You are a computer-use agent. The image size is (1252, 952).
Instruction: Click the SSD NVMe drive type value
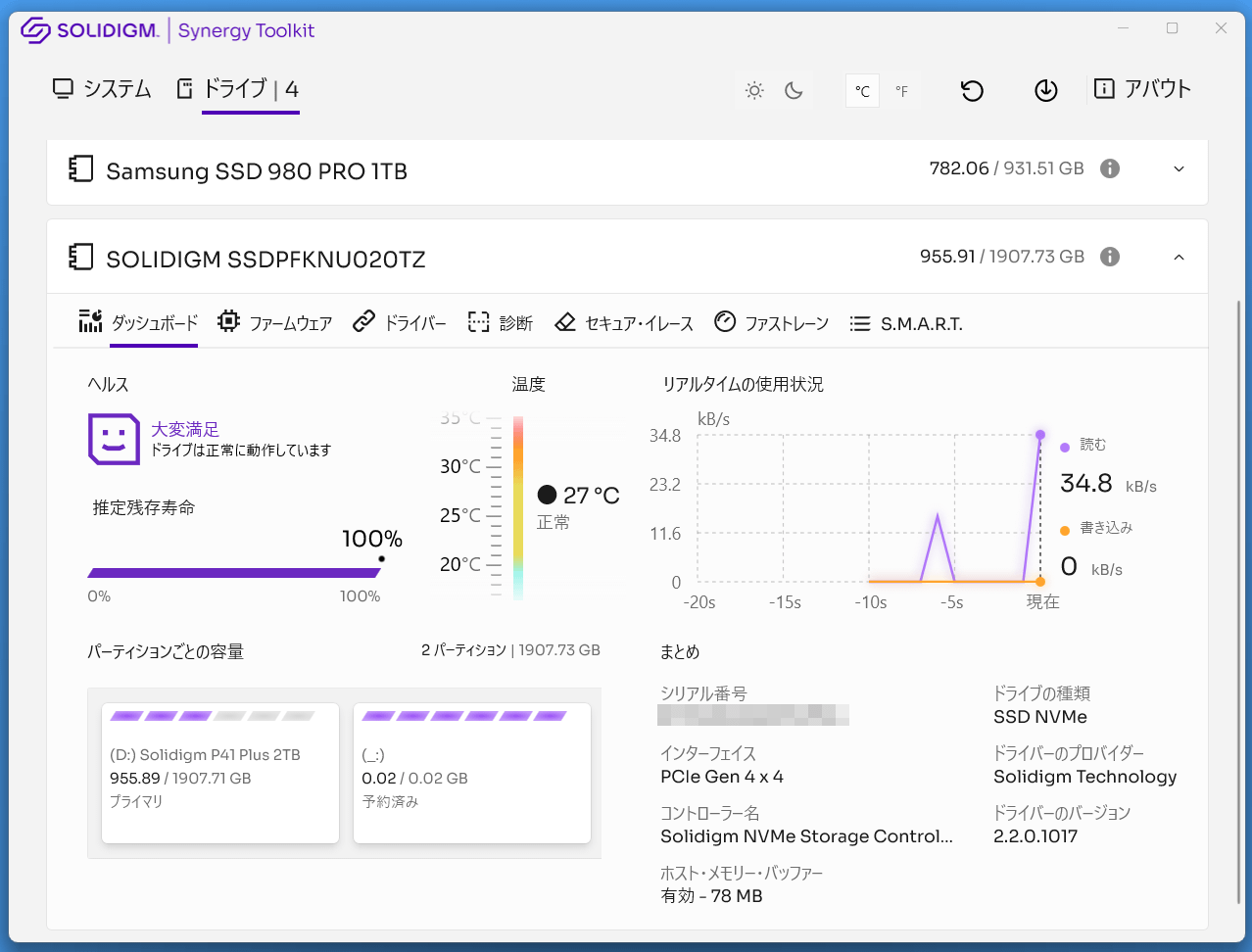coord(1040,717)
